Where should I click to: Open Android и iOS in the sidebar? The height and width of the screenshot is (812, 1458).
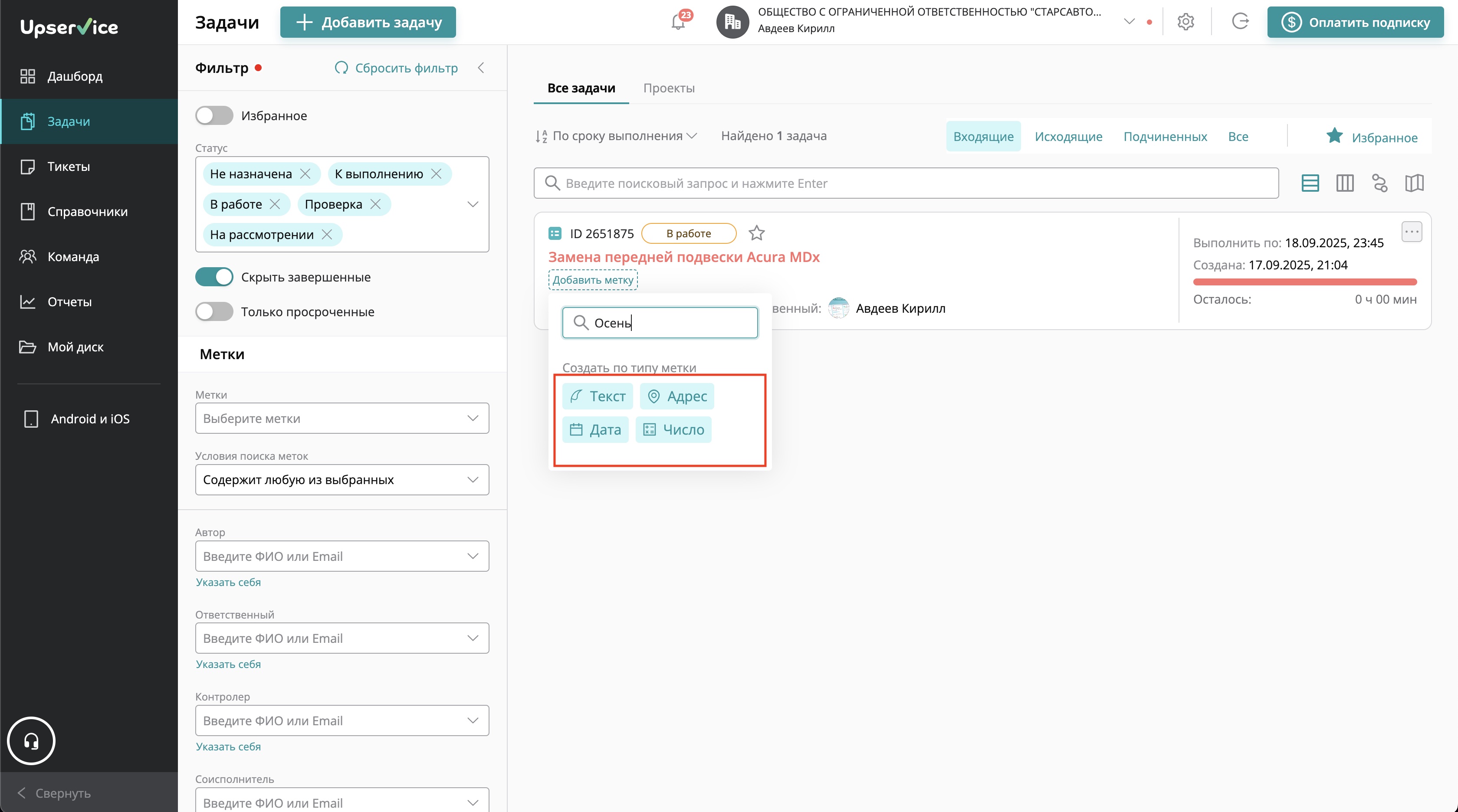[x=89, y=419]
